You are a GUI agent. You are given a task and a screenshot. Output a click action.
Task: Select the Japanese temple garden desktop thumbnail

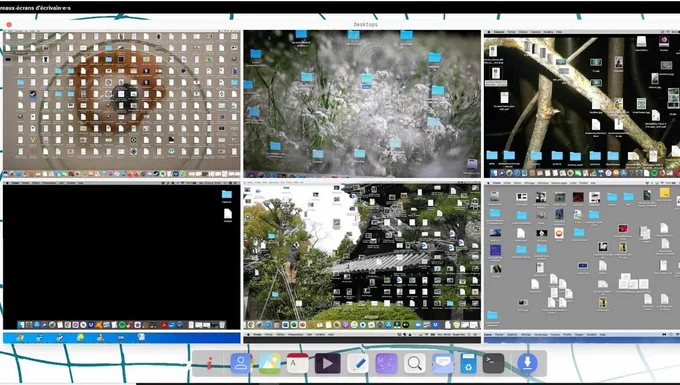(362, 256)
